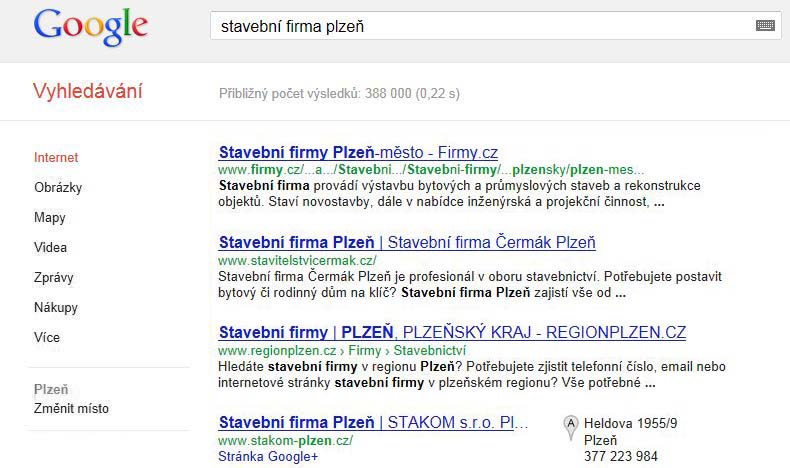The image size is (790, 468).
Task: Open Stavební firmy Plzeň-město - Firmy.cz result
Action: click(x=358, y=152)
